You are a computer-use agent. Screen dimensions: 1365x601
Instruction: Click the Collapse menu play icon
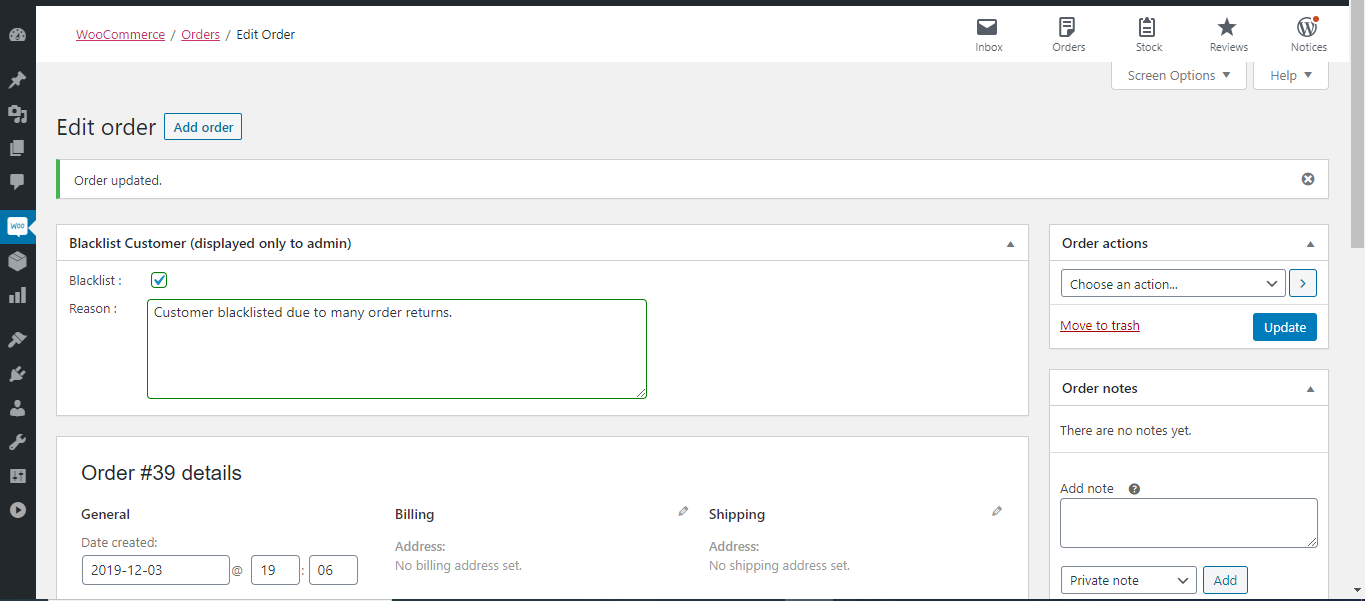(17, 510)
